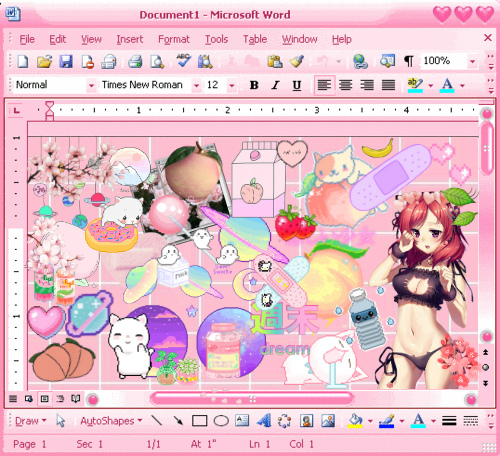This screenshot has height=456, width=500.
Task: Toggle Show/Hide paragraph marks
Action: point(409,61)
